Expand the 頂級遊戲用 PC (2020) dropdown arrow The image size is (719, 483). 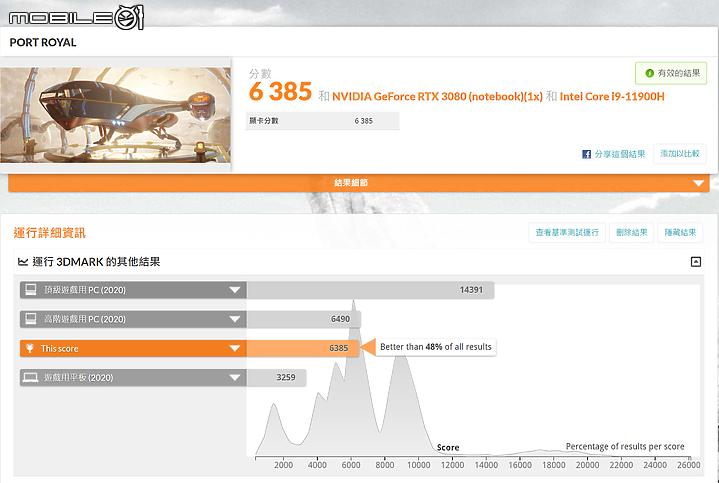[x=235, y=290]
